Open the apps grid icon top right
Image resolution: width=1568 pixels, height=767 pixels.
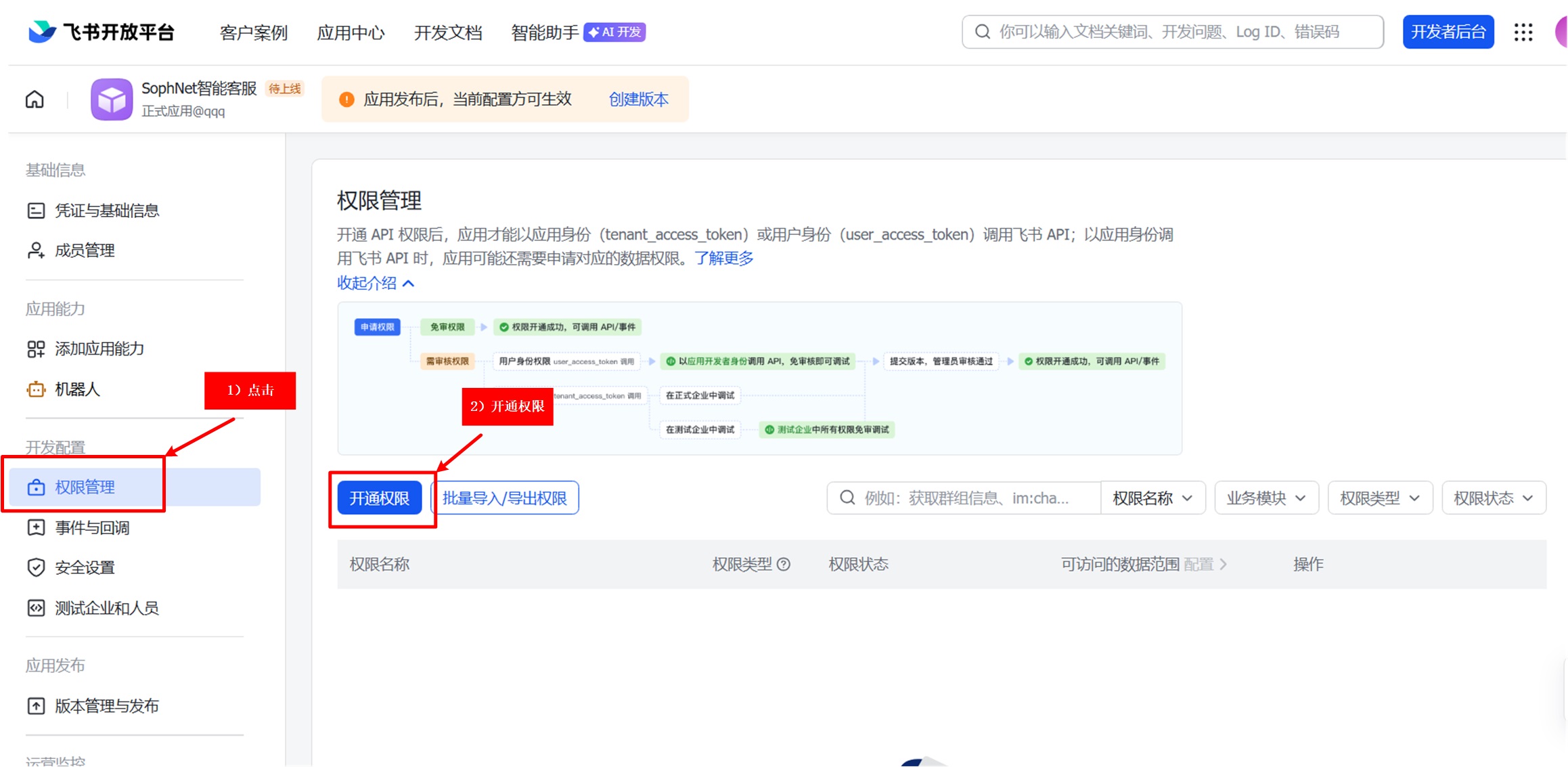pos(1523,32)
